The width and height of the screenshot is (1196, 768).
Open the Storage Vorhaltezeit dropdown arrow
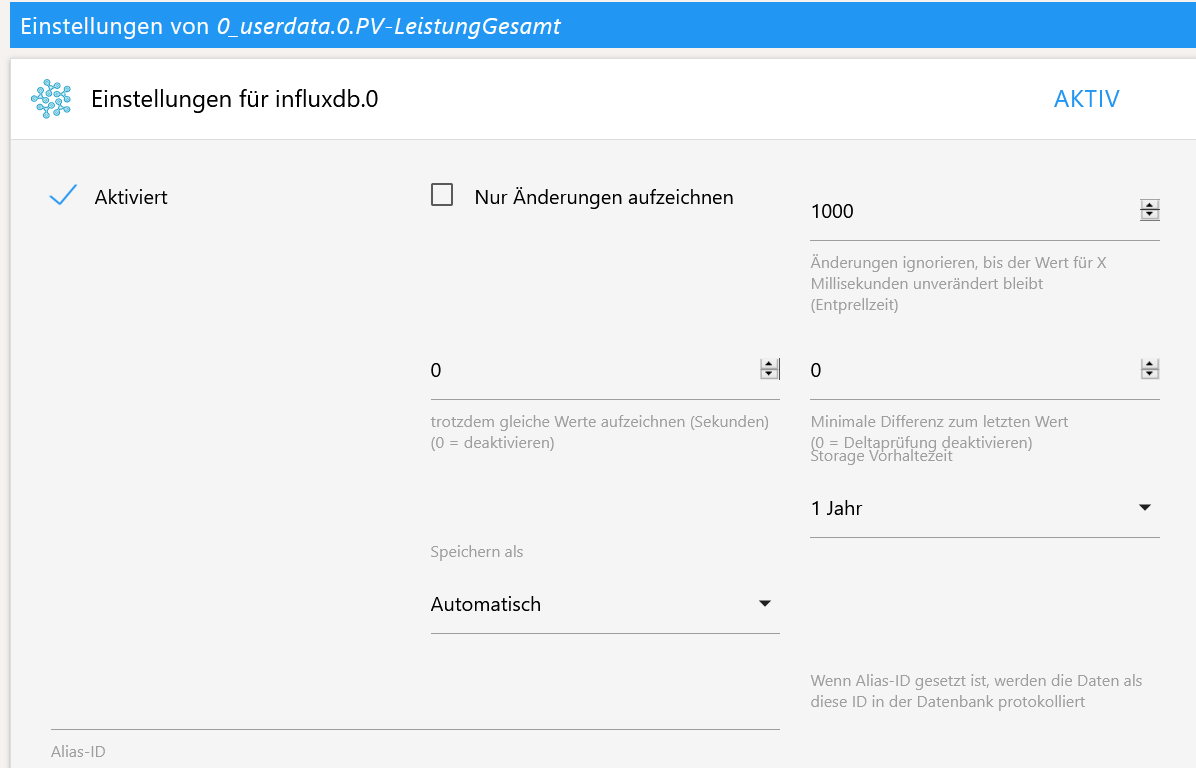pos(1145,508)
